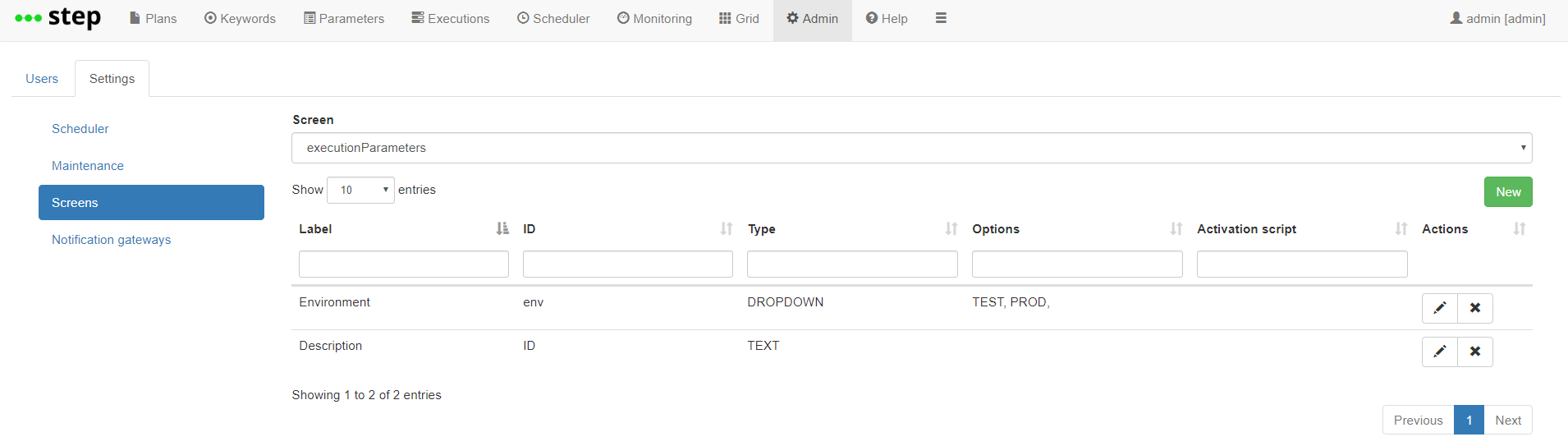Image resolution: width=1568 pixels, height=446 pixels.
Task: Edit the Description row with pencil icon
Action: 1440,352
